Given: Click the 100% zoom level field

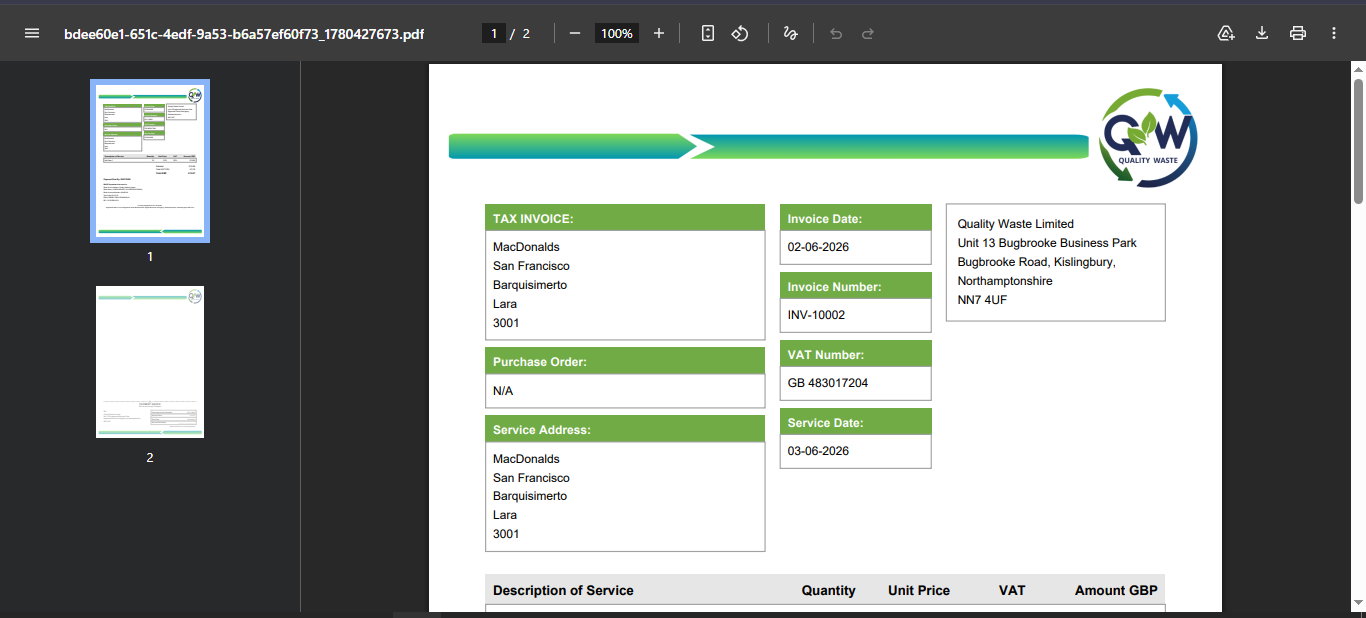Looking at the screenshot, I should [x=617, y=33].
